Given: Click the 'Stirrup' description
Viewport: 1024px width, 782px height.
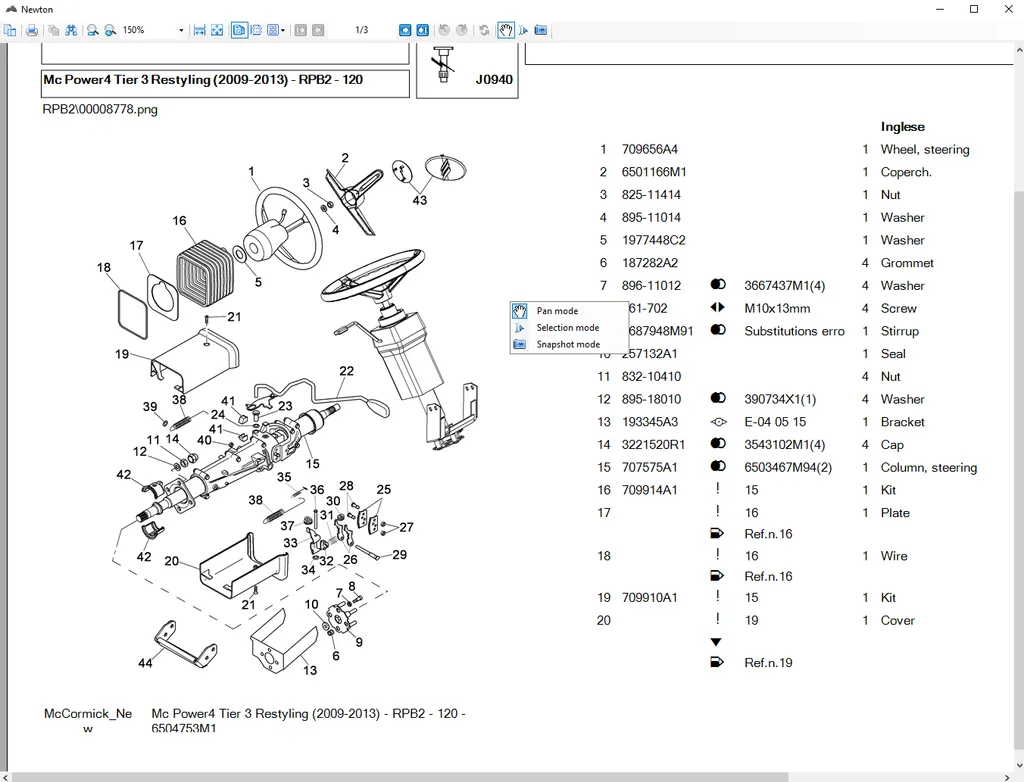Looking at the screenshot, I should coord(899,331).
